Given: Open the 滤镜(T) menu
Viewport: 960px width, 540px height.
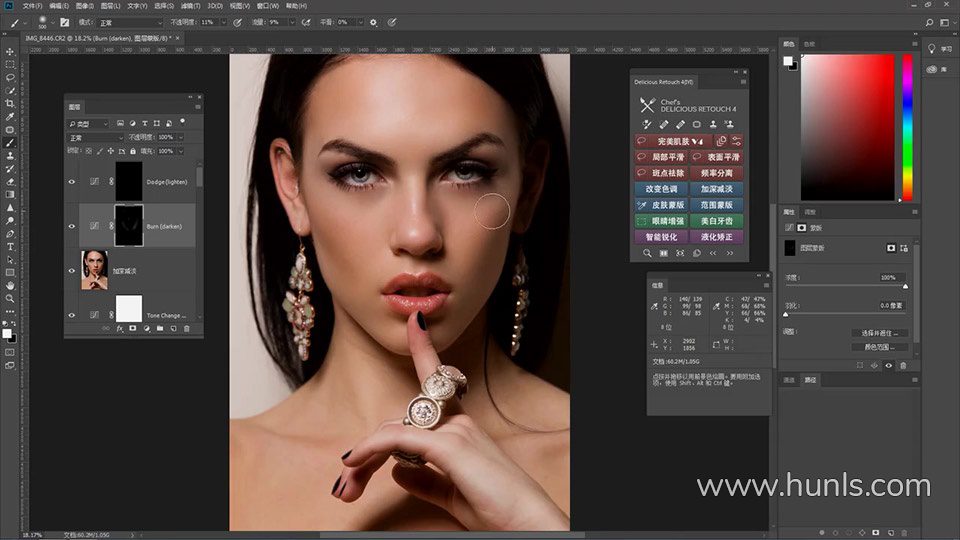Looking at the screenshot, I should (x=190, y=6).
